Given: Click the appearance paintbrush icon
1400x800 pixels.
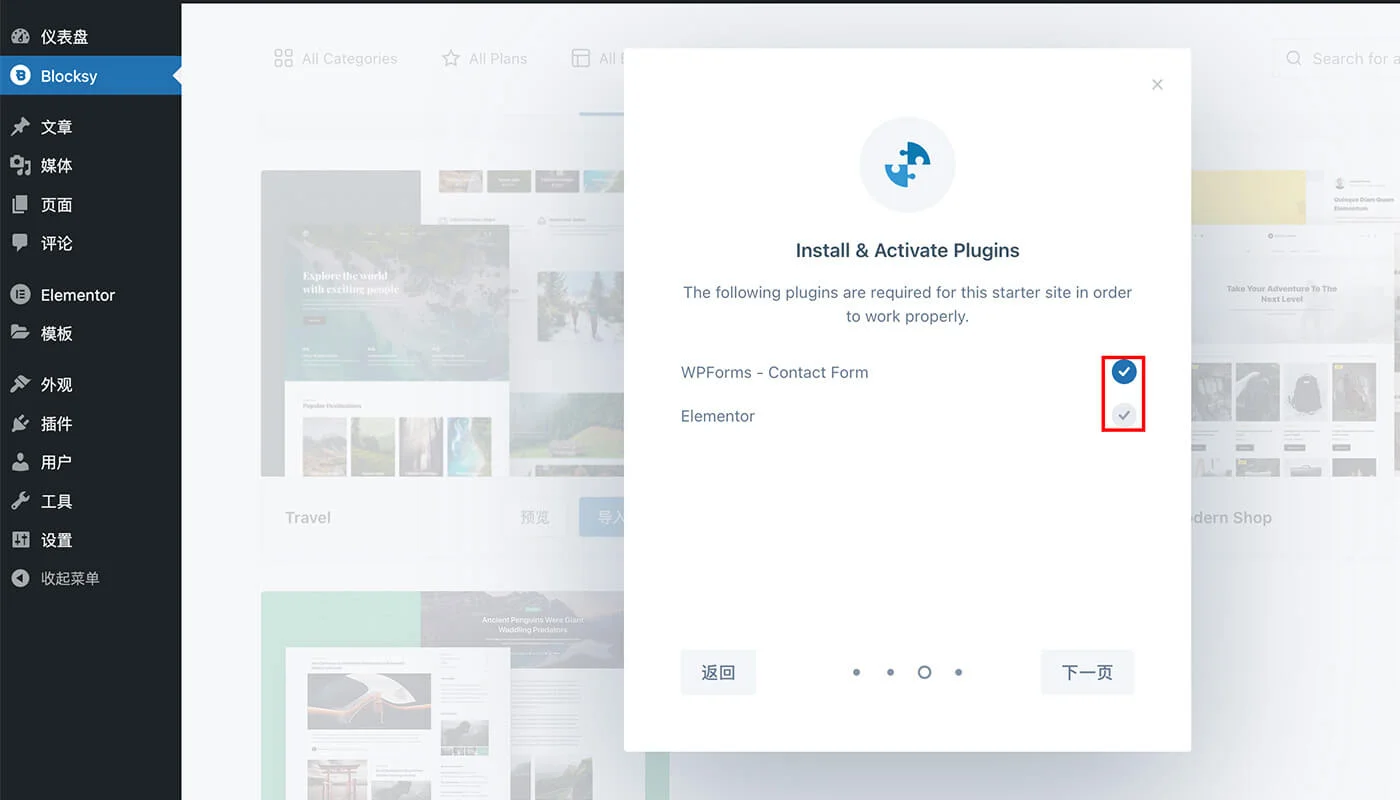Looking at the screenshot, I should (x=20, y=385).
